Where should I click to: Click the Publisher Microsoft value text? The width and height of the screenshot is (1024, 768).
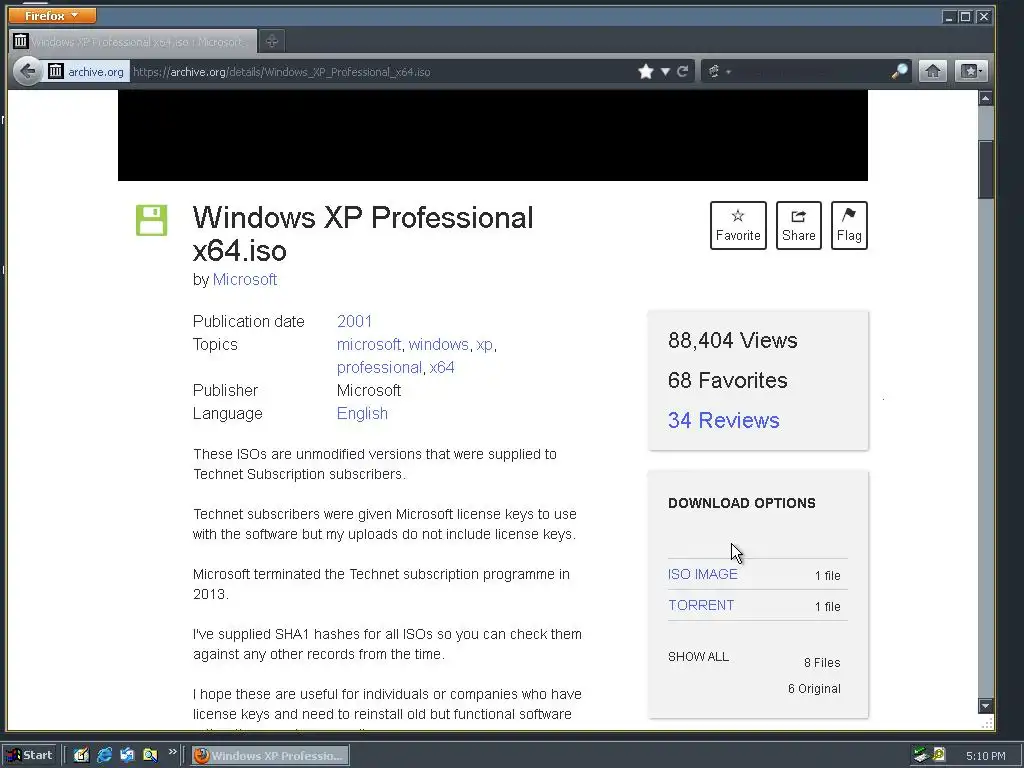tap(369, 391)
